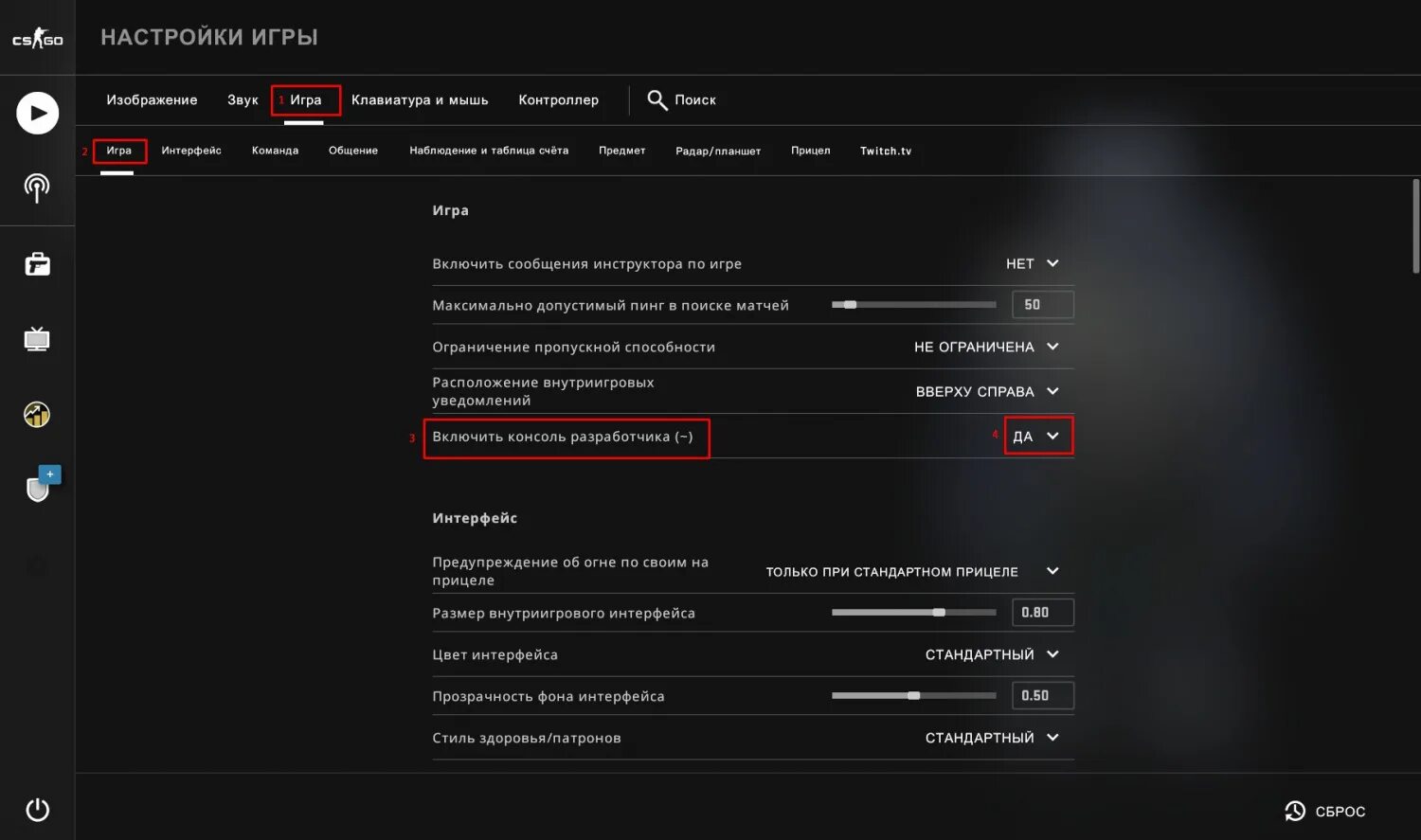Viewport: 1421px width, 840px height.
Task: Expand the Стиль здоровья/патронов dropdown
Action: point(992,738)
